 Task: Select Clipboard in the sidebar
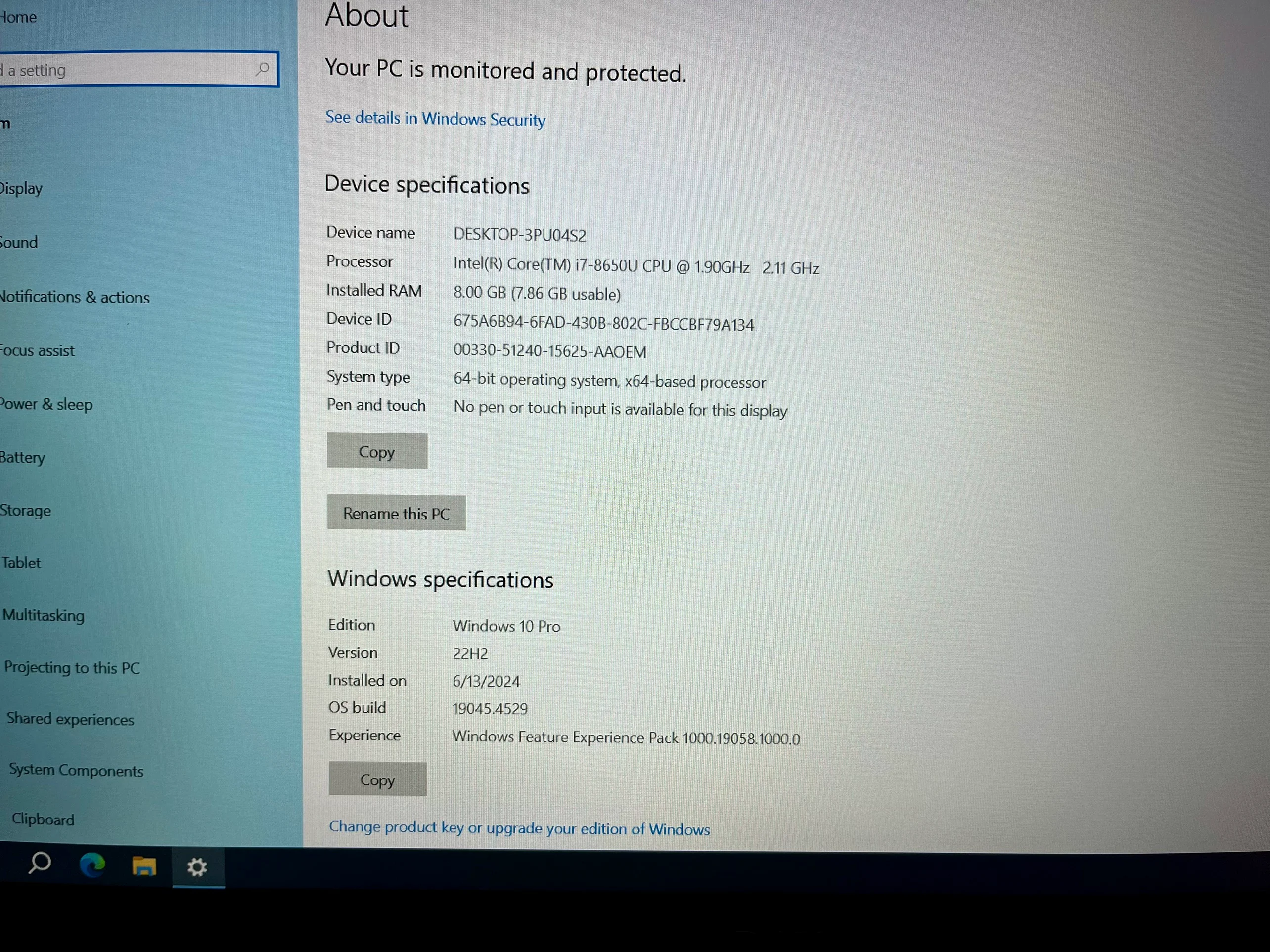tap(43, 819)
